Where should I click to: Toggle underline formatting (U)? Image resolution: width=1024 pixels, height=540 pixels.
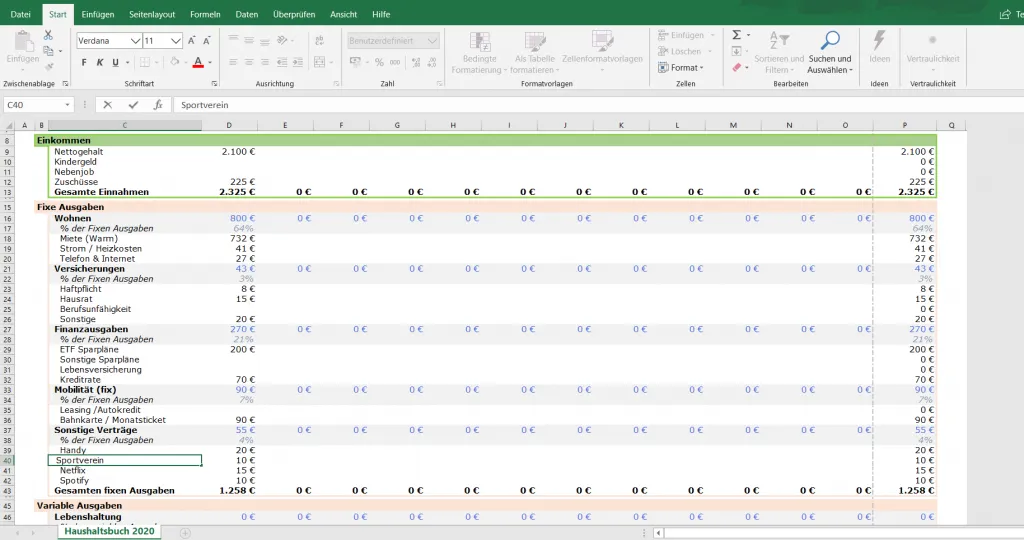pos(115,62)
